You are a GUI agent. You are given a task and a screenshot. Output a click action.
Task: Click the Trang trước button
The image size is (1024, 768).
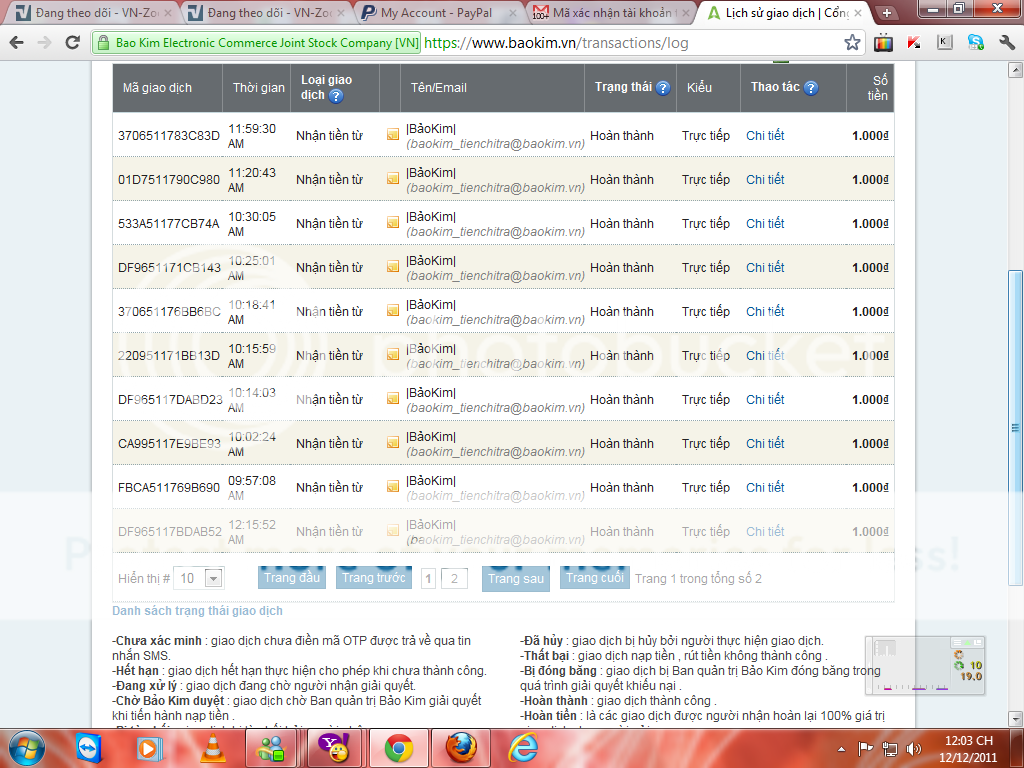374,577
